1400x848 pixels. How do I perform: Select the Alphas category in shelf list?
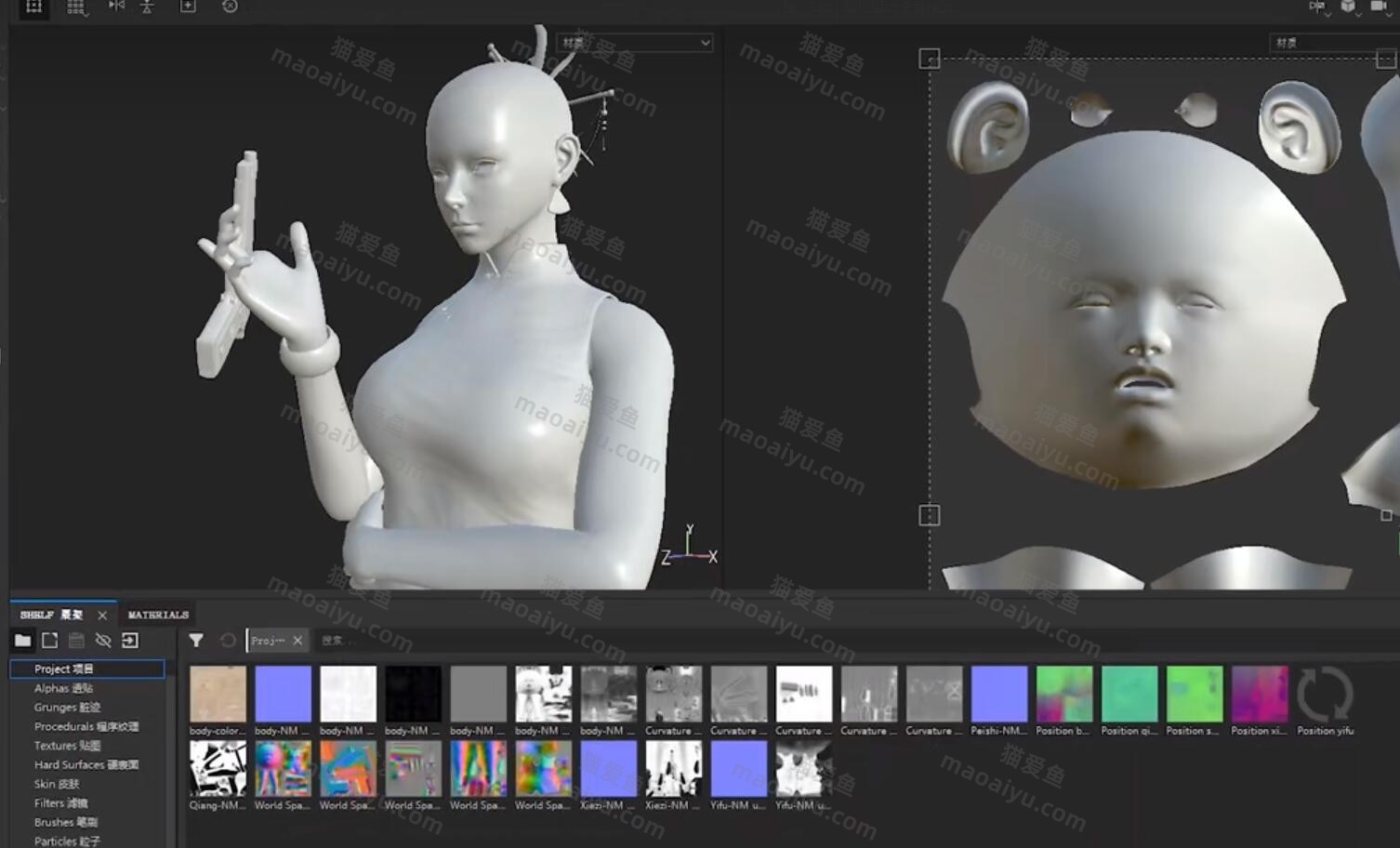(63, 688)
